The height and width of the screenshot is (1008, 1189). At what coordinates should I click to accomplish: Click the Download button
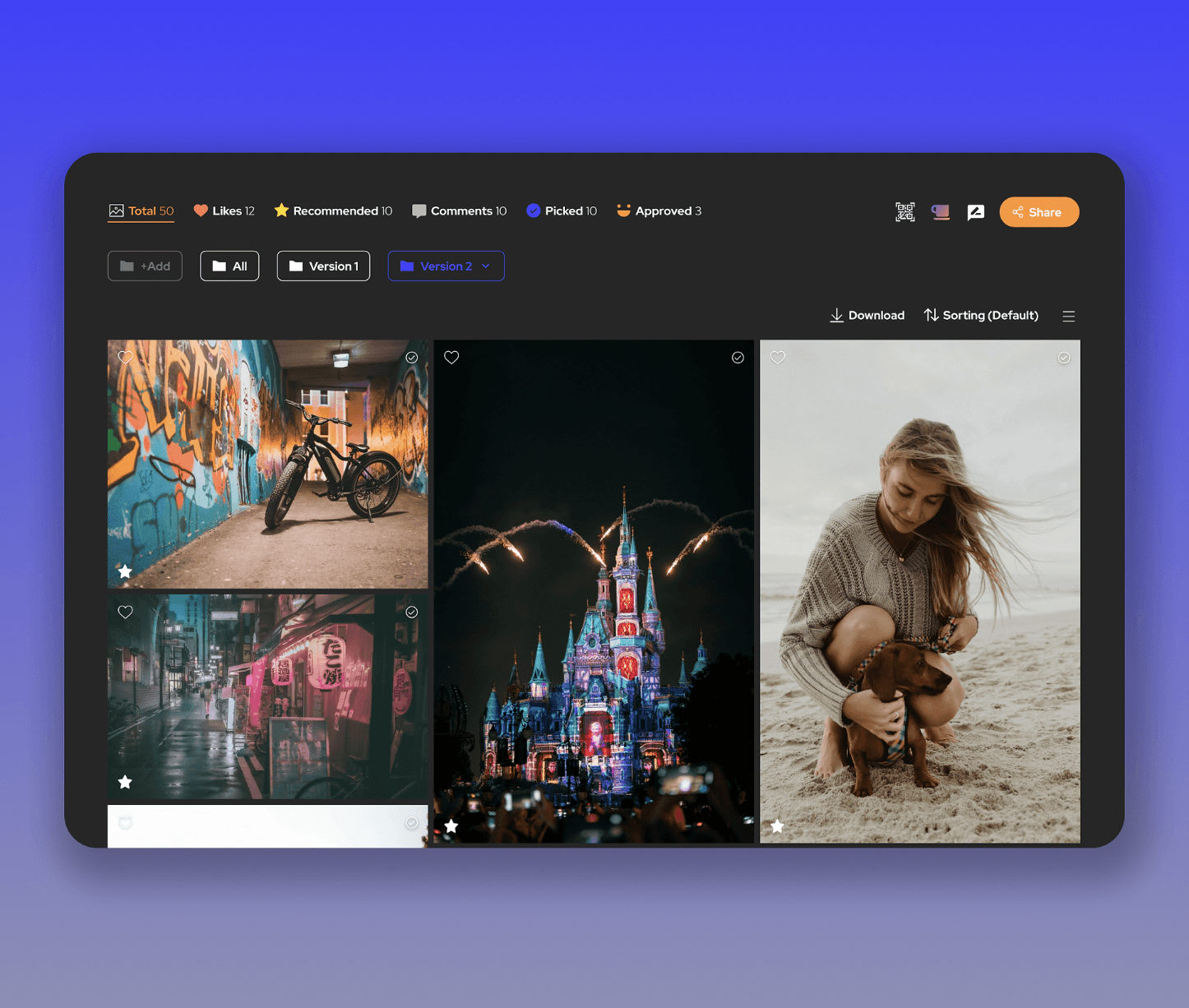pos(867,316)
